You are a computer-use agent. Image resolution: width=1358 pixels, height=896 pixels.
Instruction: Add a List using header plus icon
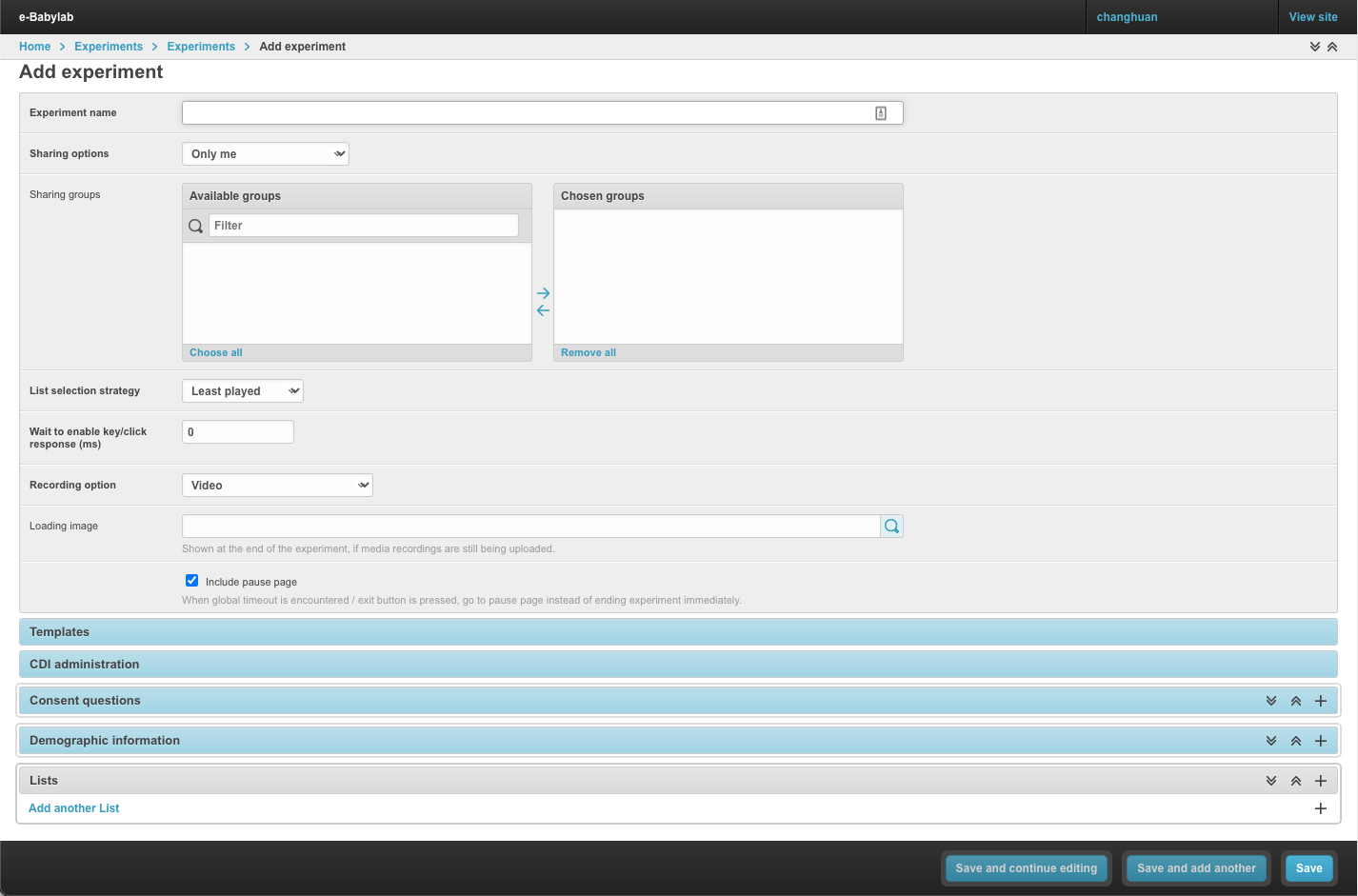tap(1321, 781)
